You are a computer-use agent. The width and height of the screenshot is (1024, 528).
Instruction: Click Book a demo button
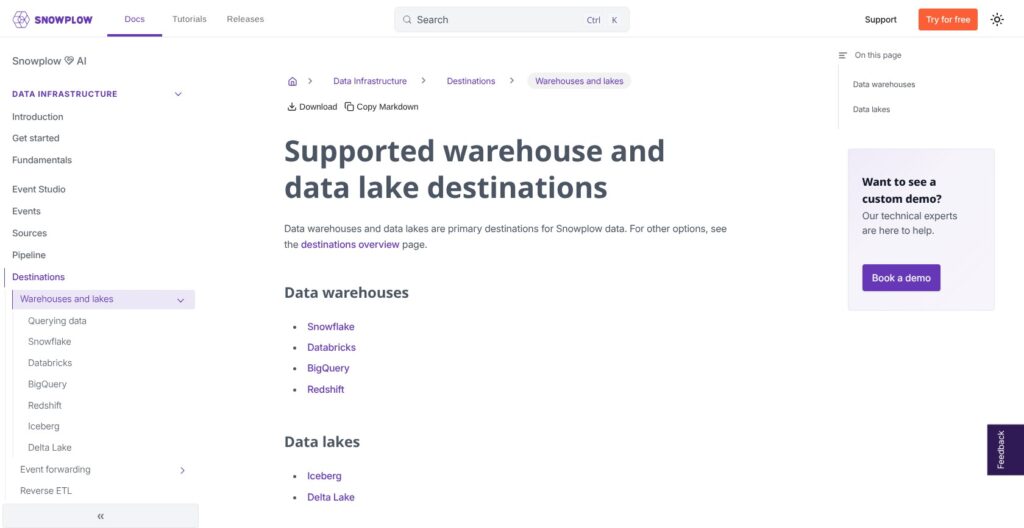(x=901, y=278)
